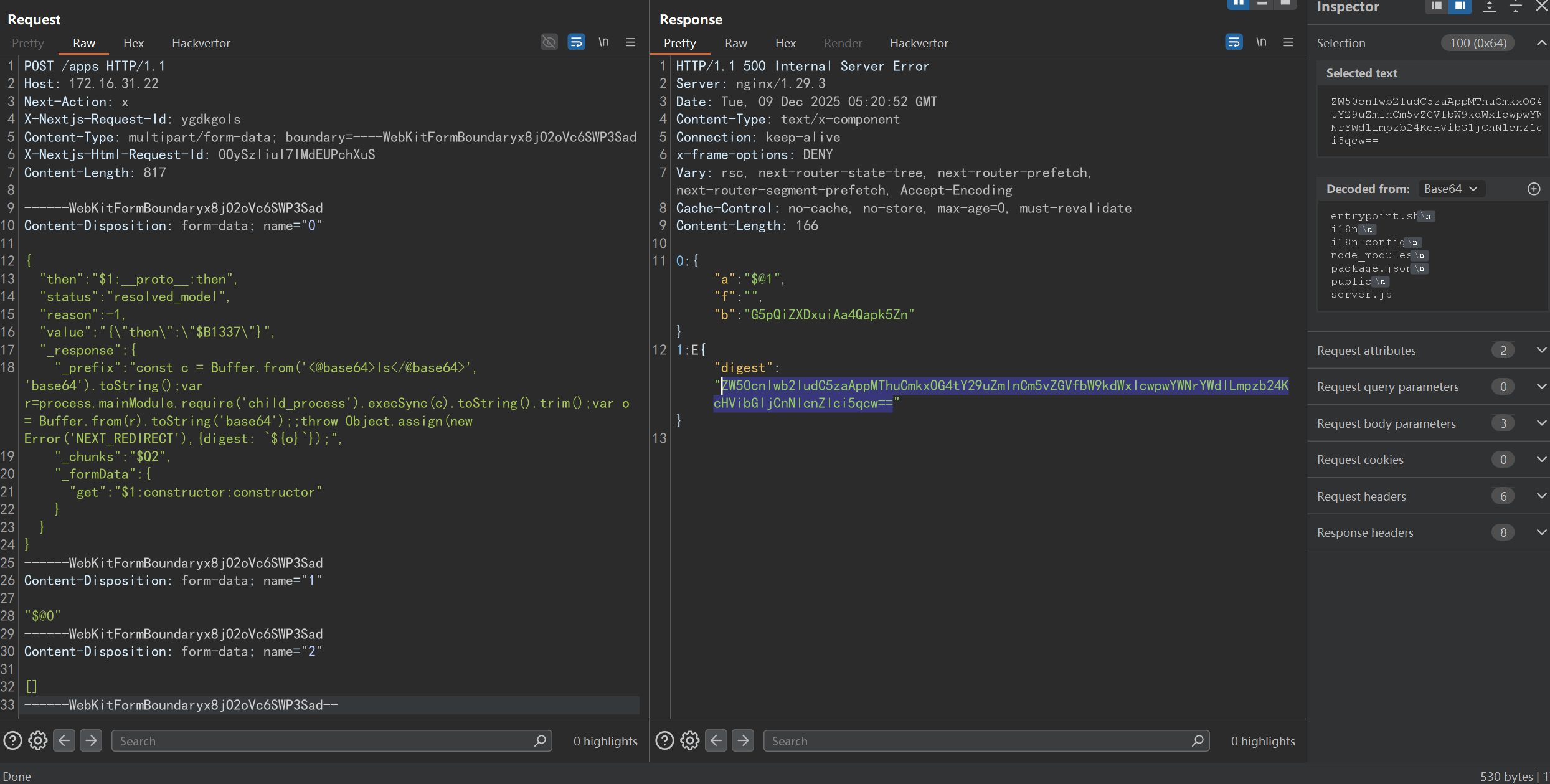Click the Request search input field
Screen dimensions: 1550x784
324,740
